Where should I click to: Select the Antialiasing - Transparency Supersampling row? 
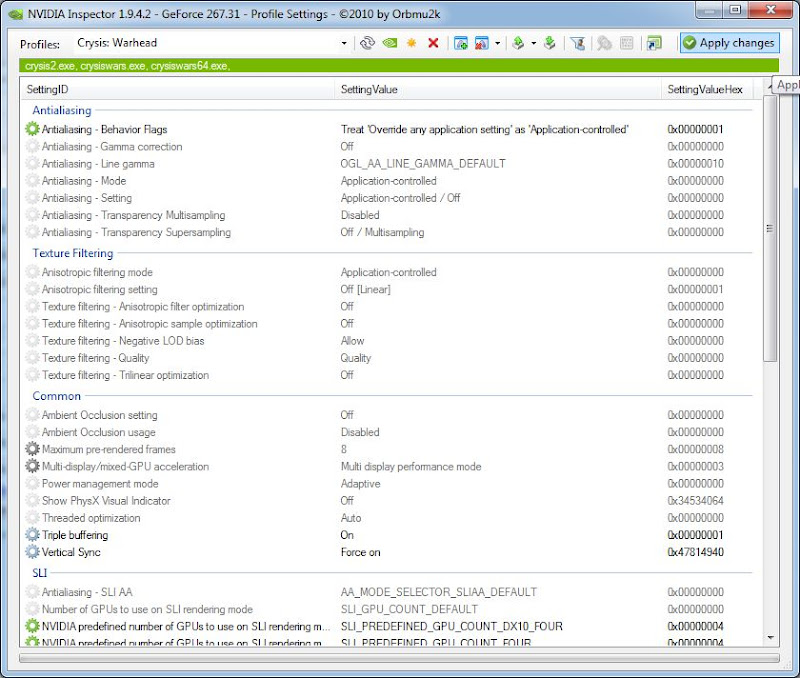(x=388, y=232)
